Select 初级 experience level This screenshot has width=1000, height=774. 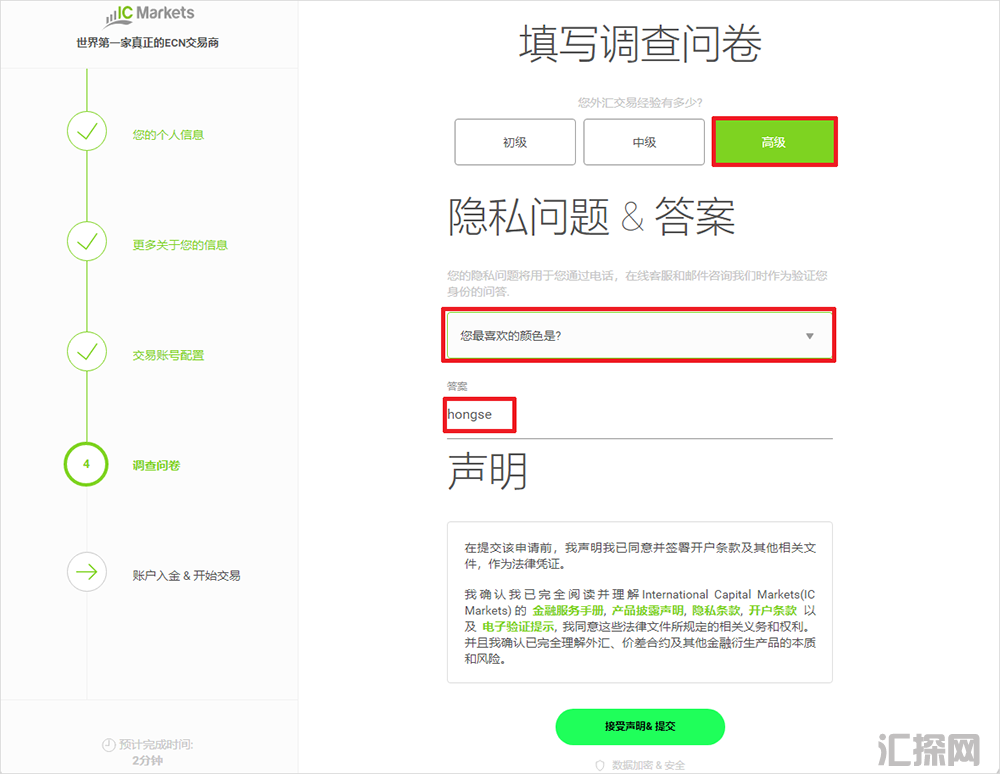tap(514, 142)
